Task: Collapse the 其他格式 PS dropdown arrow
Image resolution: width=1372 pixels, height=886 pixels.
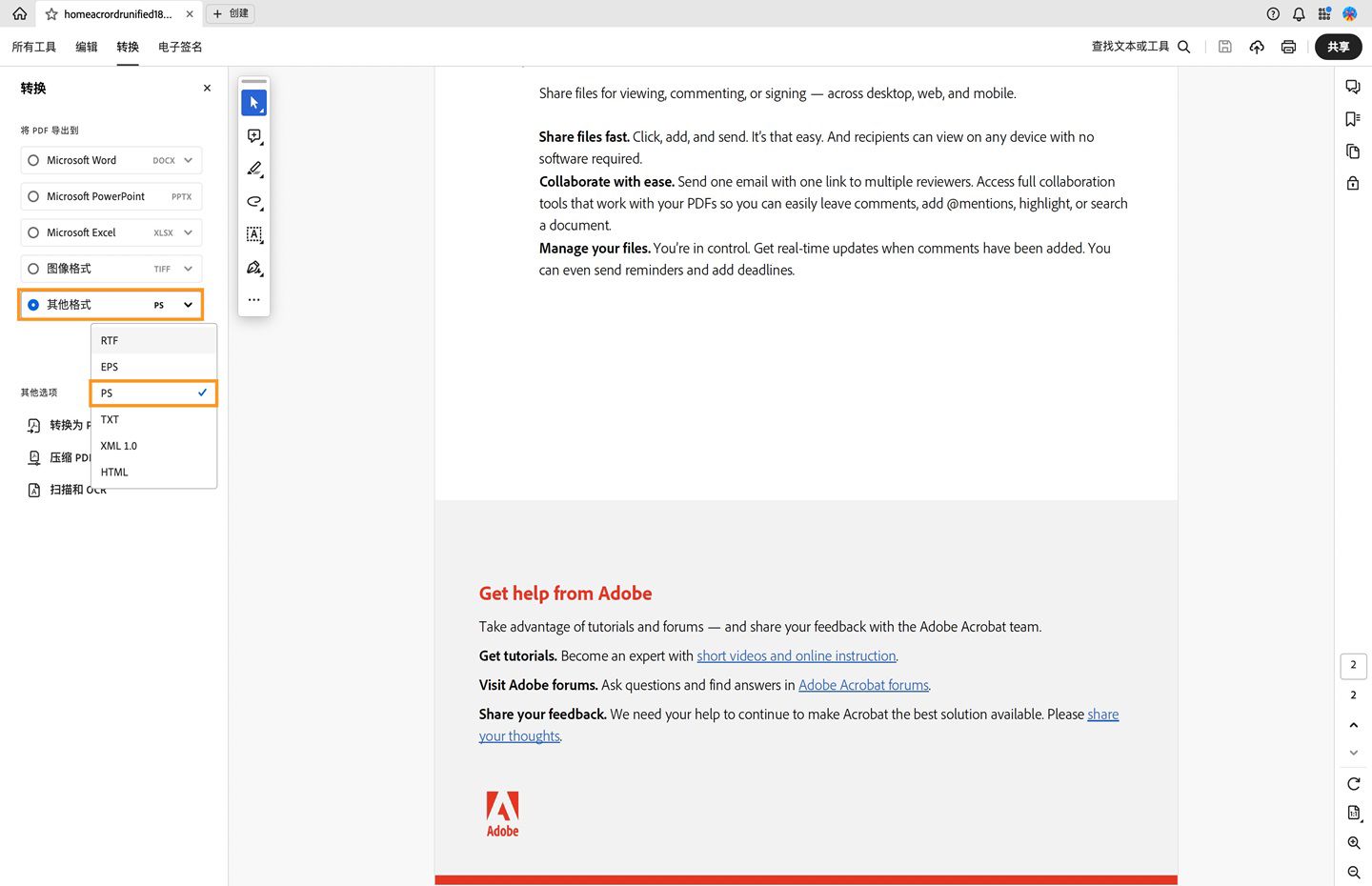Action: pyautogui.click(x=188, y=305)
